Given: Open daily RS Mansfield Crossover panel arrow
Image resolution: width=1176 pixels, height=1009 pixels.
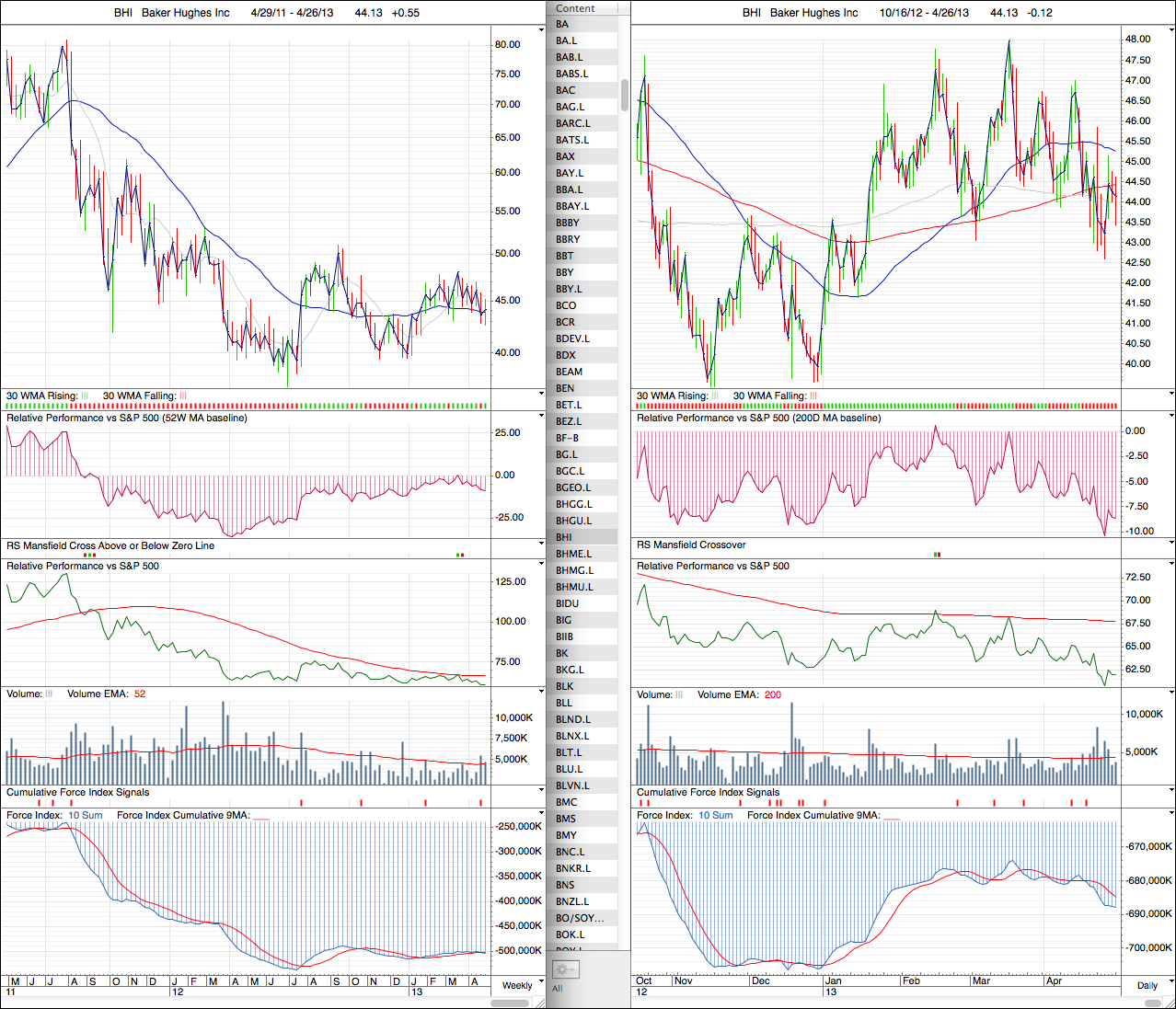Looking at the screenshot, I should [x=1170, y=543].
